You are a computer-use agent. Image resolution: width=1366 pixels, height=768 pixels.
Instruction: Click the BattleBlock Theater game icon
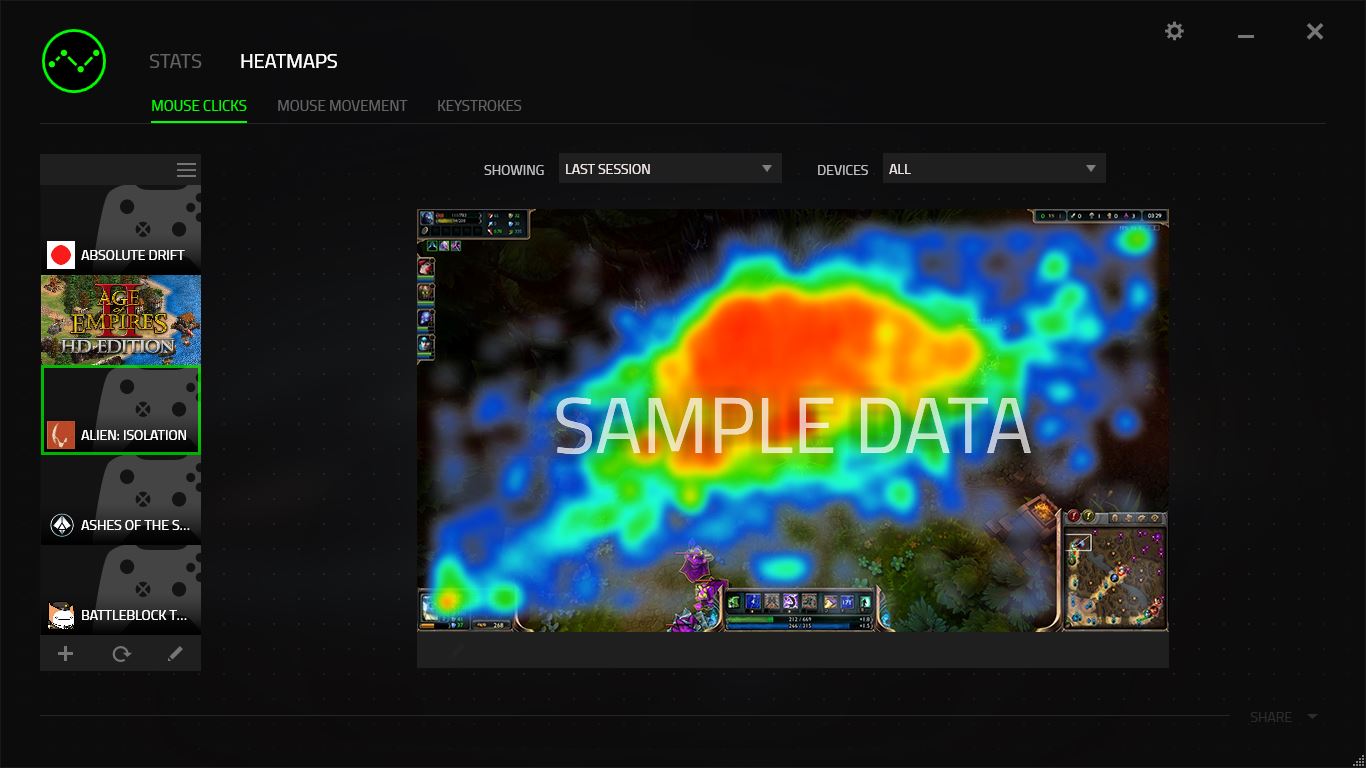(61, 615)
